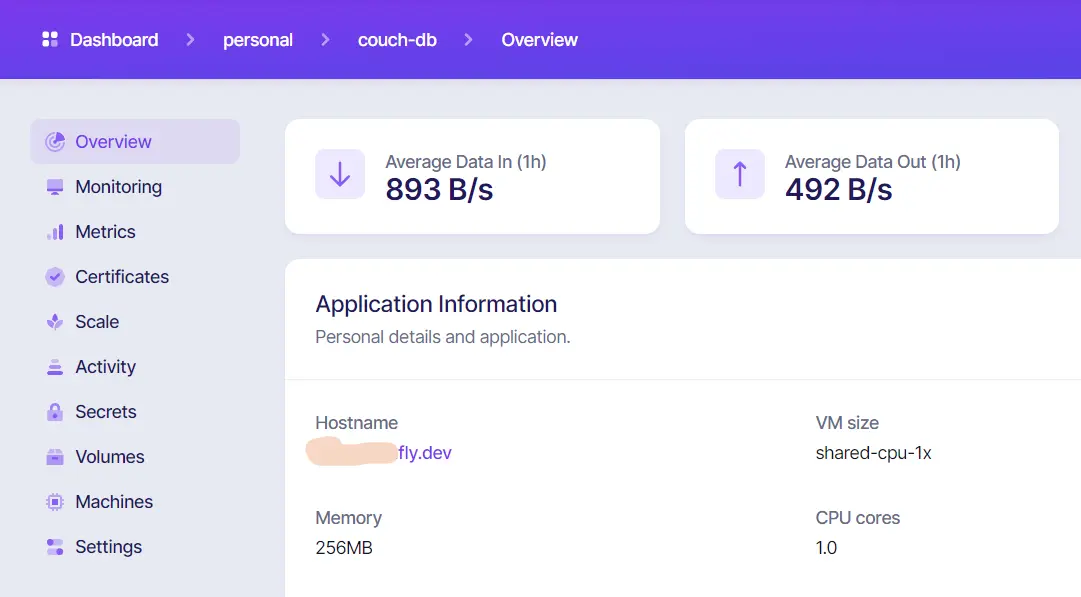Click the Scale plant icon
The image size is (1081, 597).
pyautogui.click(x=55, y=322)
